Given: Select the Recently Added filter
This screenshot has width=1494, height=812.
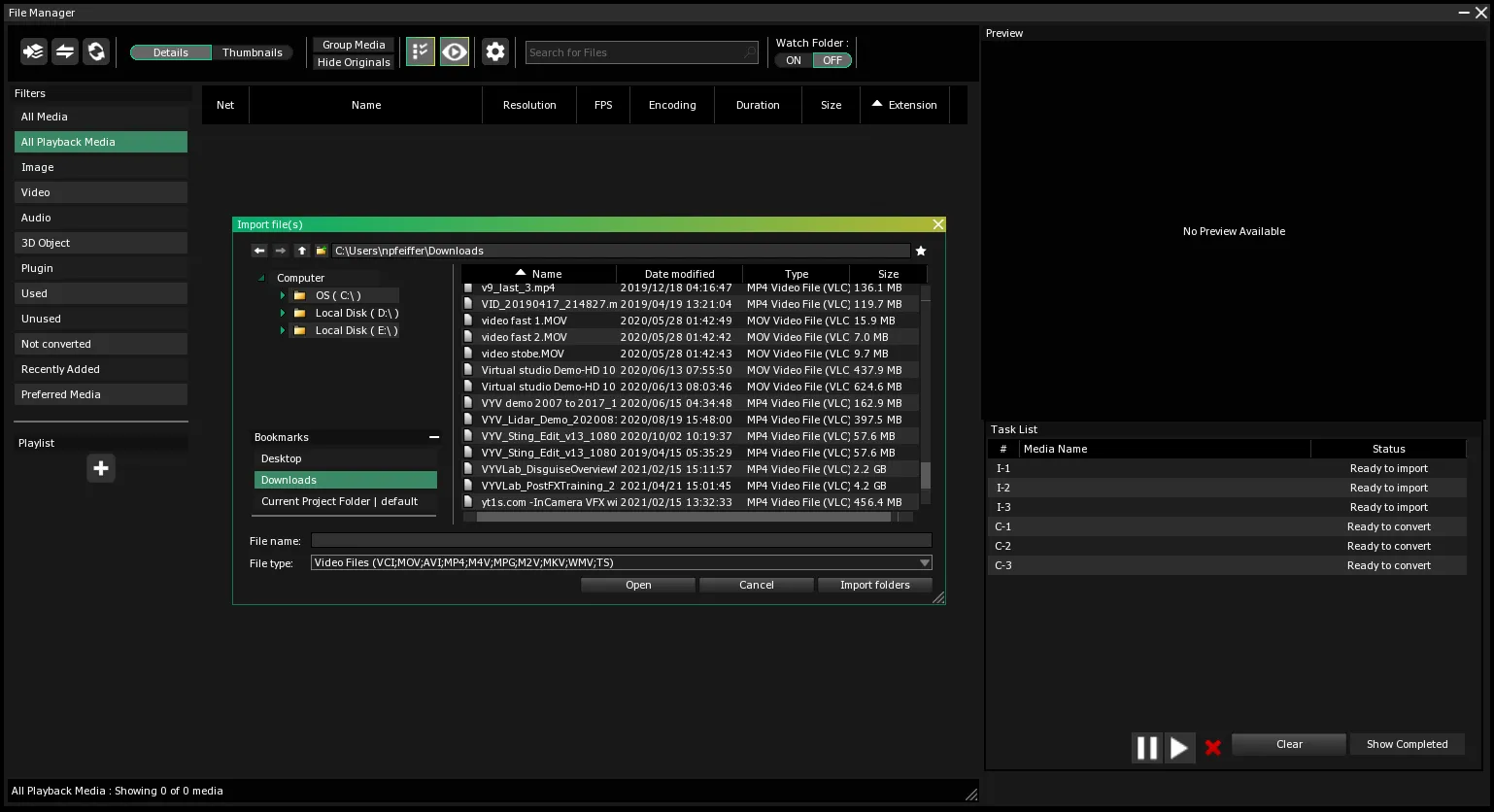Looking at the screenshot, I should coord(101,369).
